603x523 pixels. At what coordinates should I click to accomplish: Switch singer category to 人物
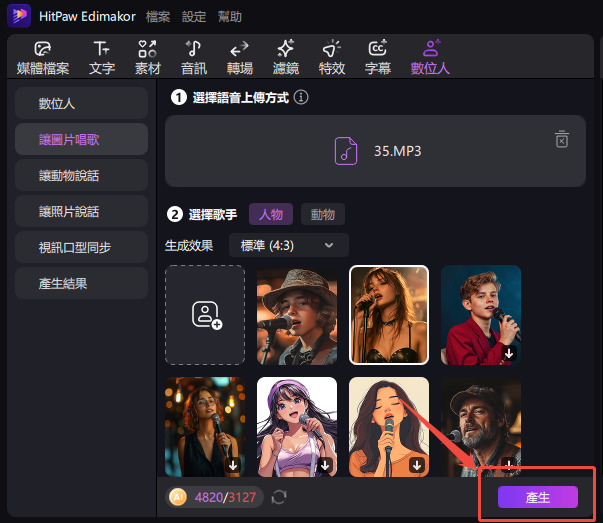point(271,214)
